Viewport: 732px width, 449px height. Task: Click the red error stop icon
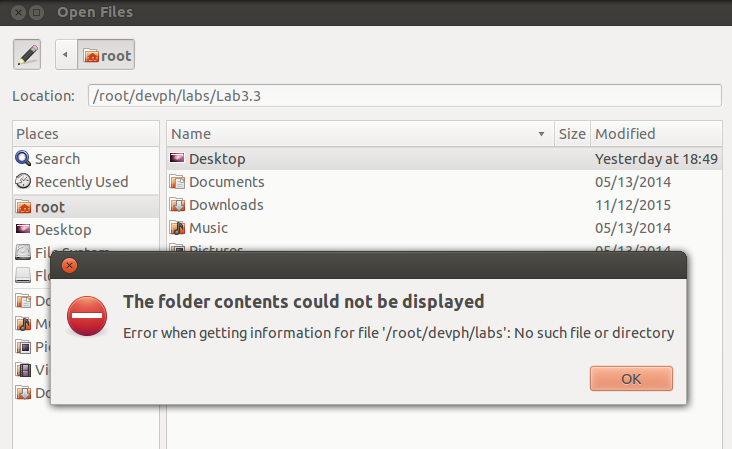pyautogui.click(x=87, y=316)
